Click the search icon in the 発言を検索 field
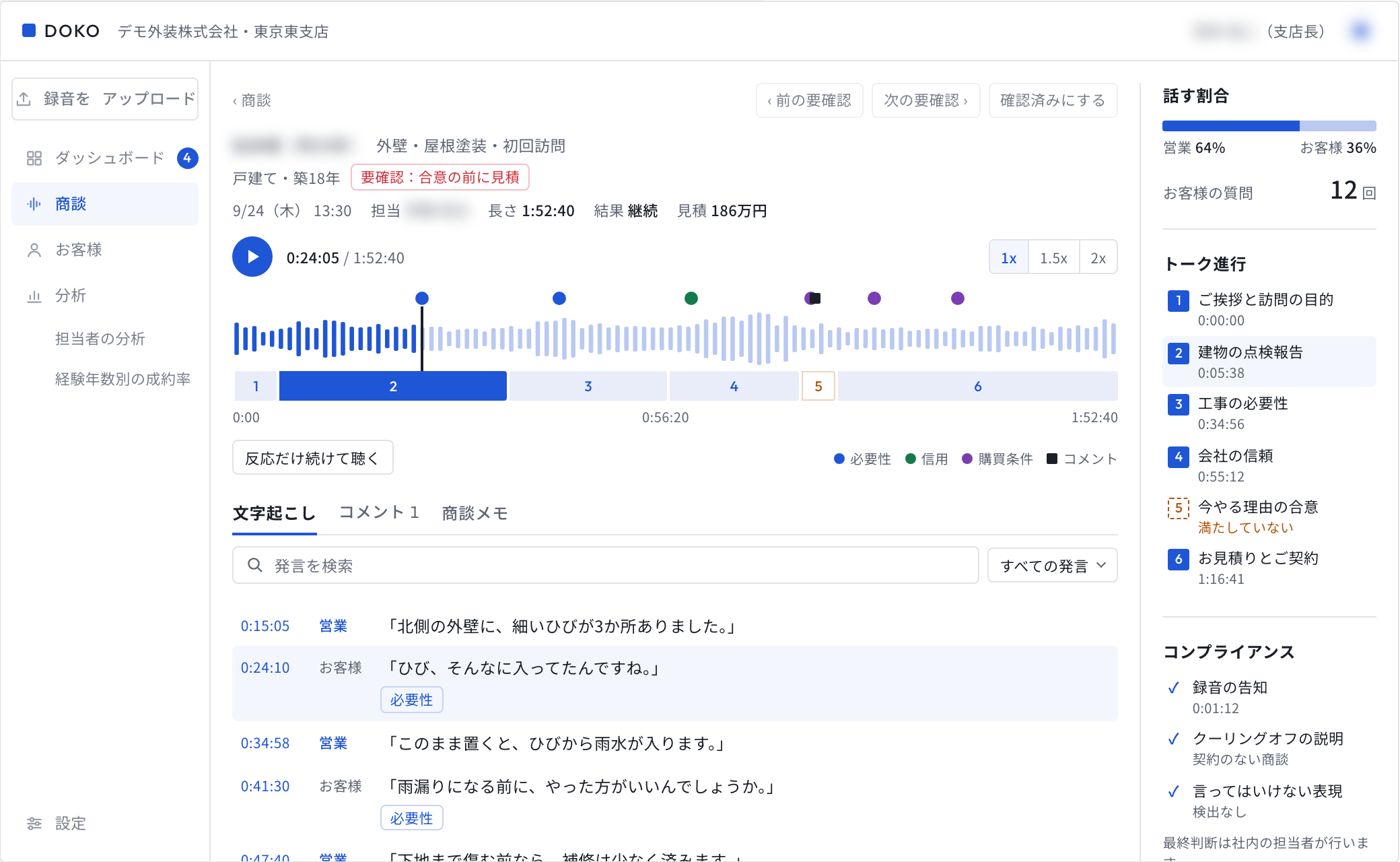 [x=254, y=565]
